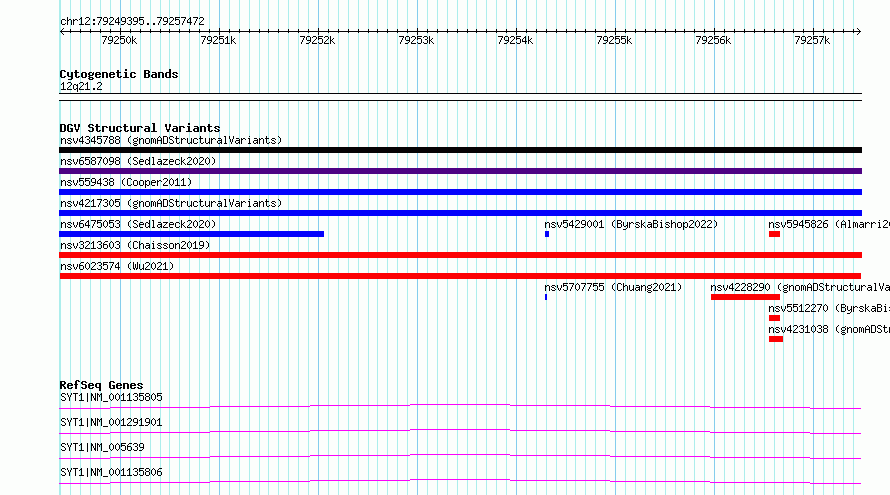Screen dimensions: 890x495
Task: Click the chr12:79249395..79257472 coordinate label
Action: 132,21
